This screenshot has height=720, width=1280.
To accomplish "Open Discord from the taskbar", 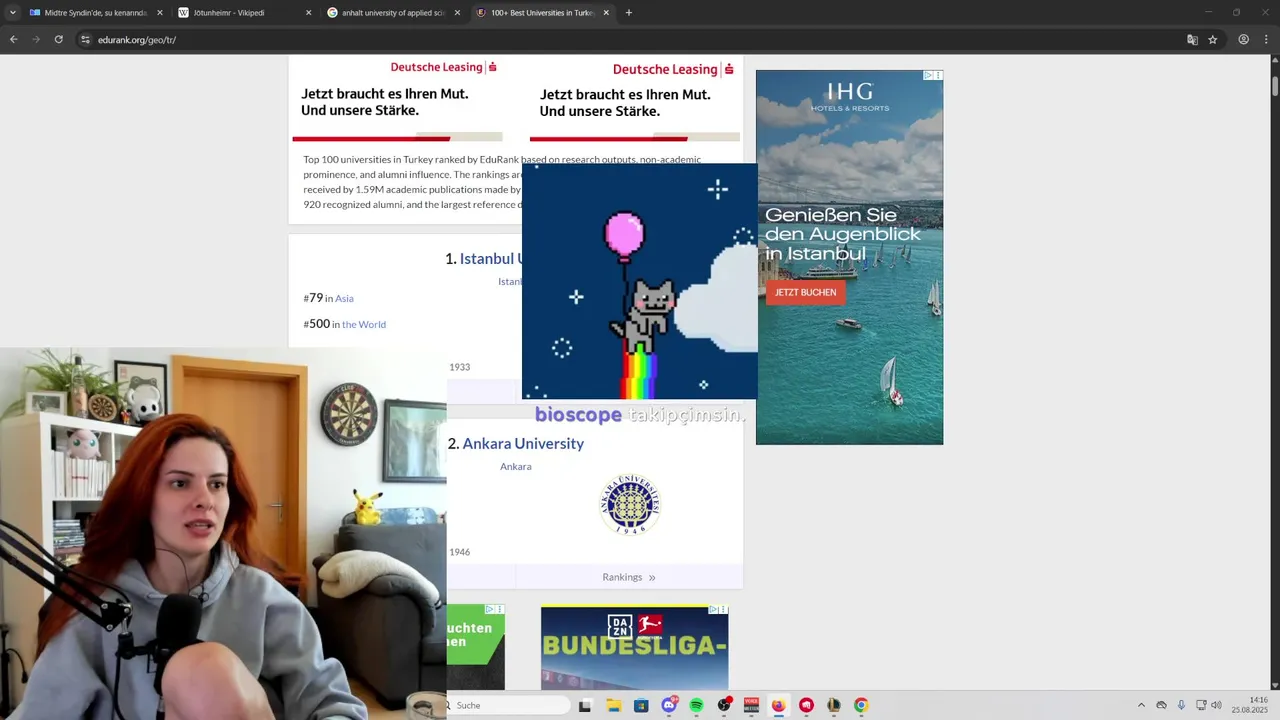I will coord(669,705).
